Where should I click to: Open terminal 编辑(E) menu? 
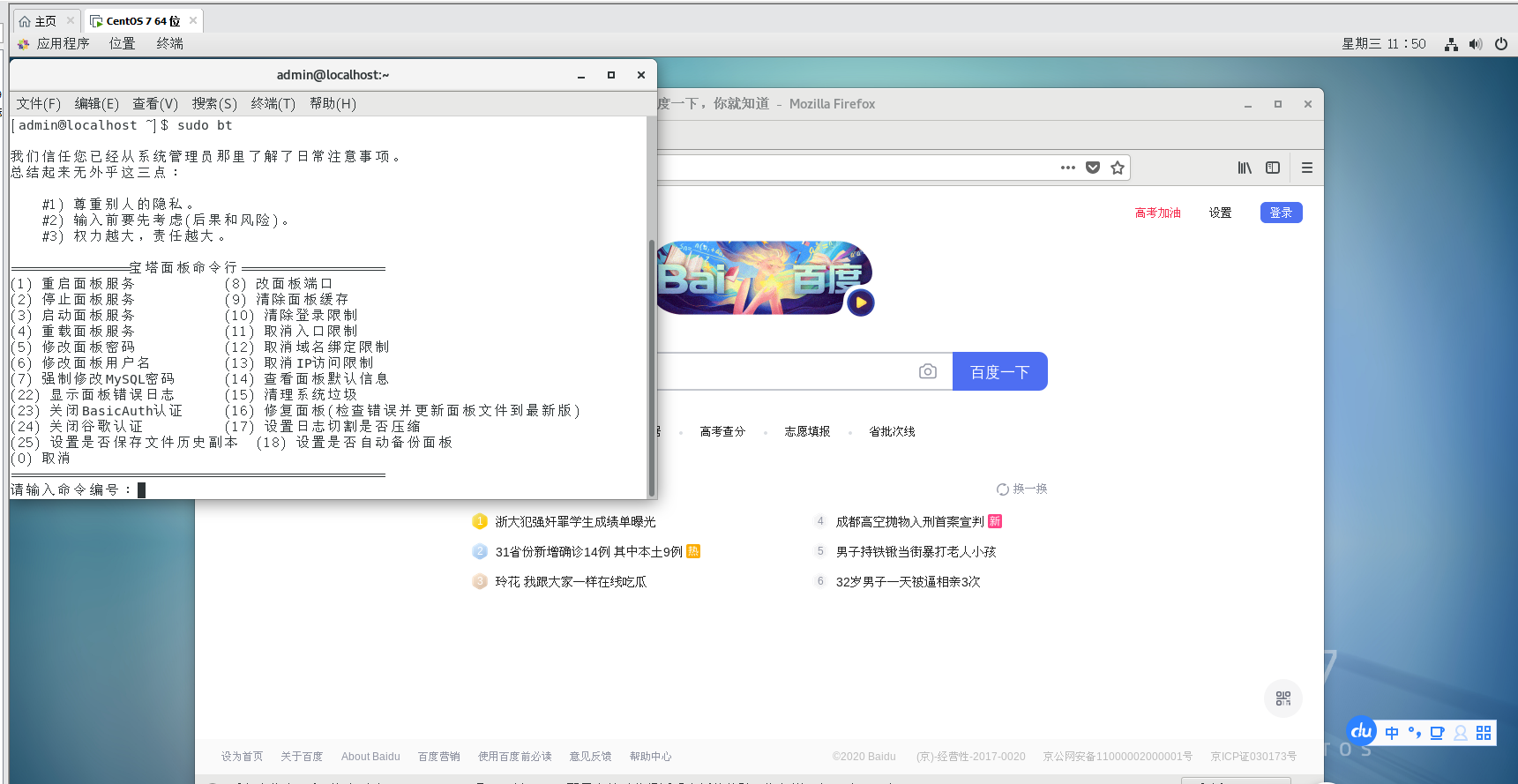click(x=97, y=103)
